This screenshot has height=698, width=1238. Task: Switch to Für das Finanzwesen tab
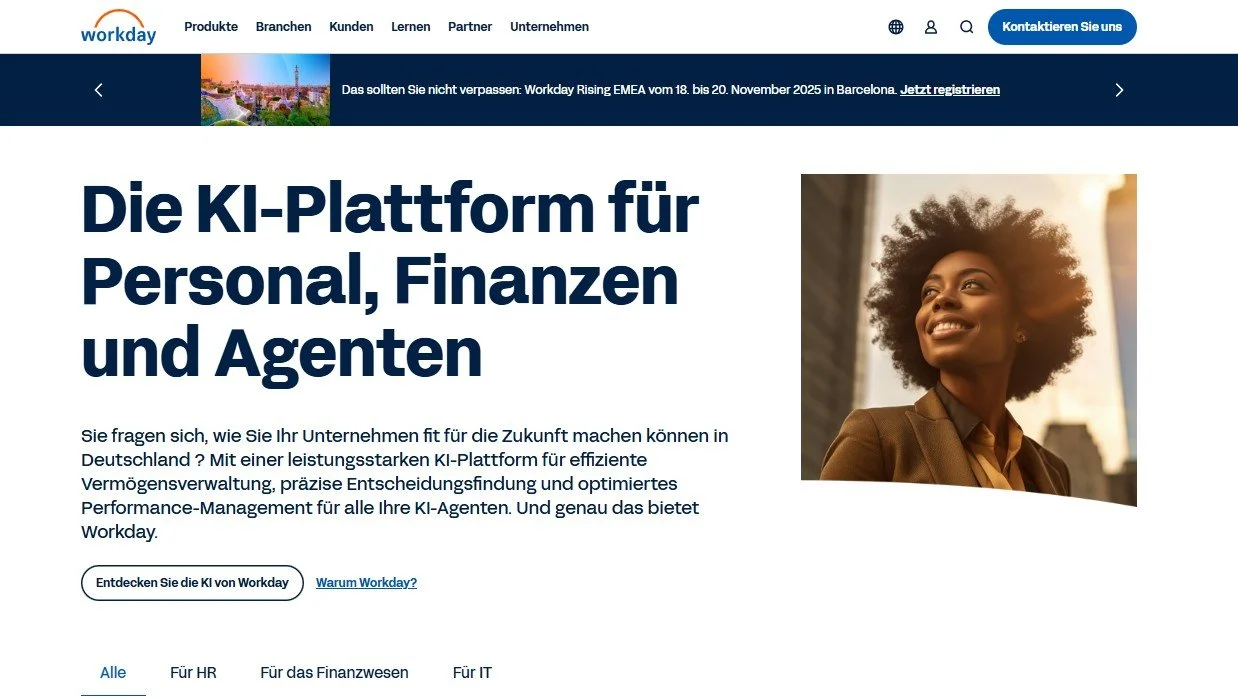(x=334, y=673)
